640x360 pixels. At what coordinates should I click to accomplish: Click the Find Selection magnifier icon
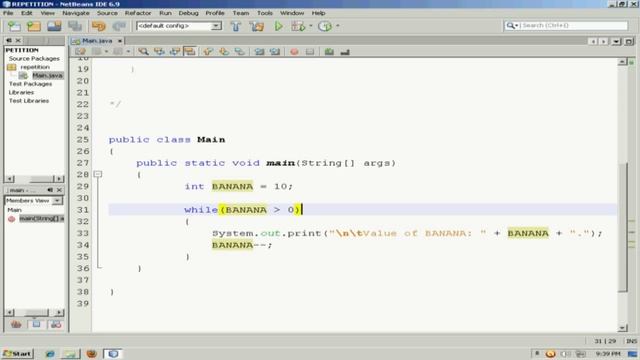point(143,51)
